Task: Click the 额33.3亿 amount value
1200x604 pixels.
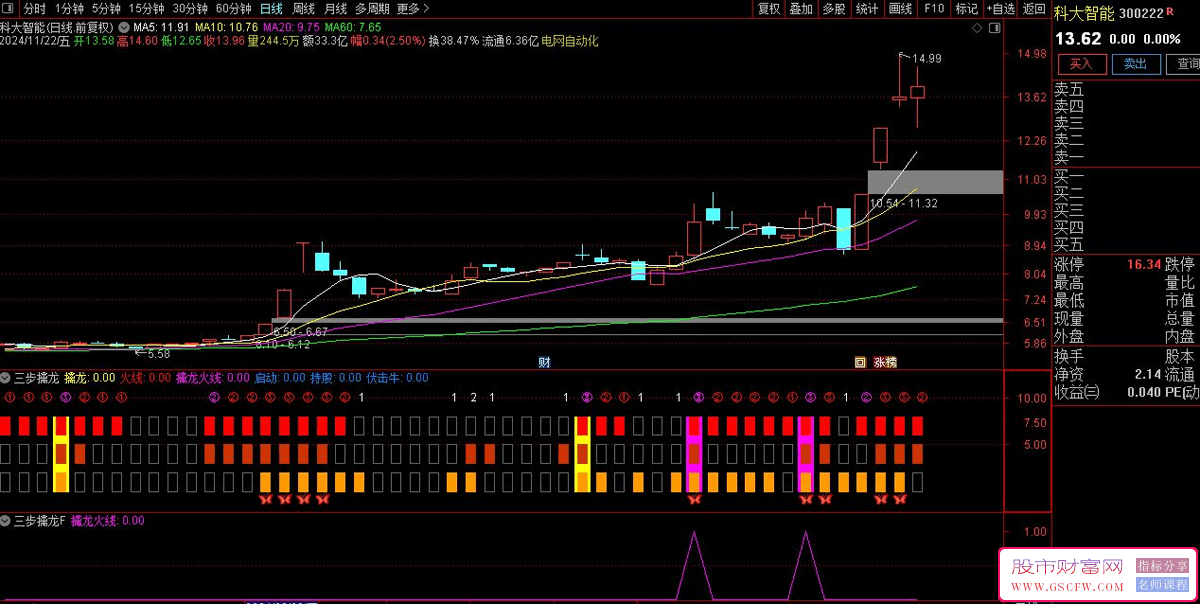Action: [325, 41]
